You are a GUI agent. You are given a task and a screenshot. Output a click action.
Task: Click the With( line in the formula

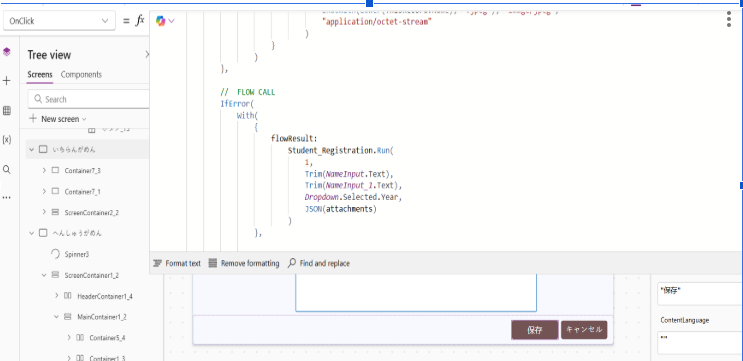[x=247, y=116]
